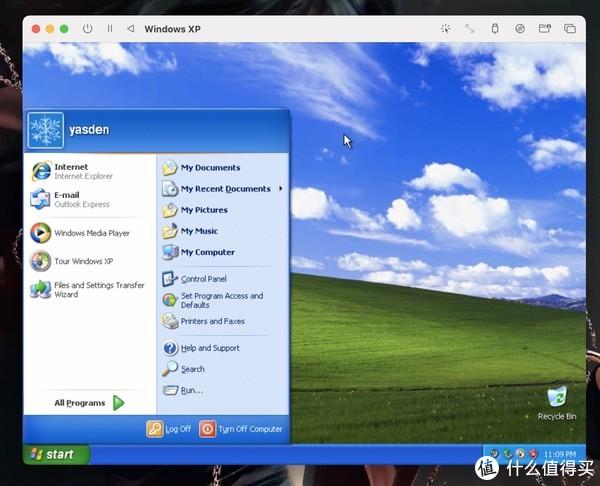Pause the Windows XP virtual machine
This screenshot has height=486, width=600.
(x=110, y=29)
